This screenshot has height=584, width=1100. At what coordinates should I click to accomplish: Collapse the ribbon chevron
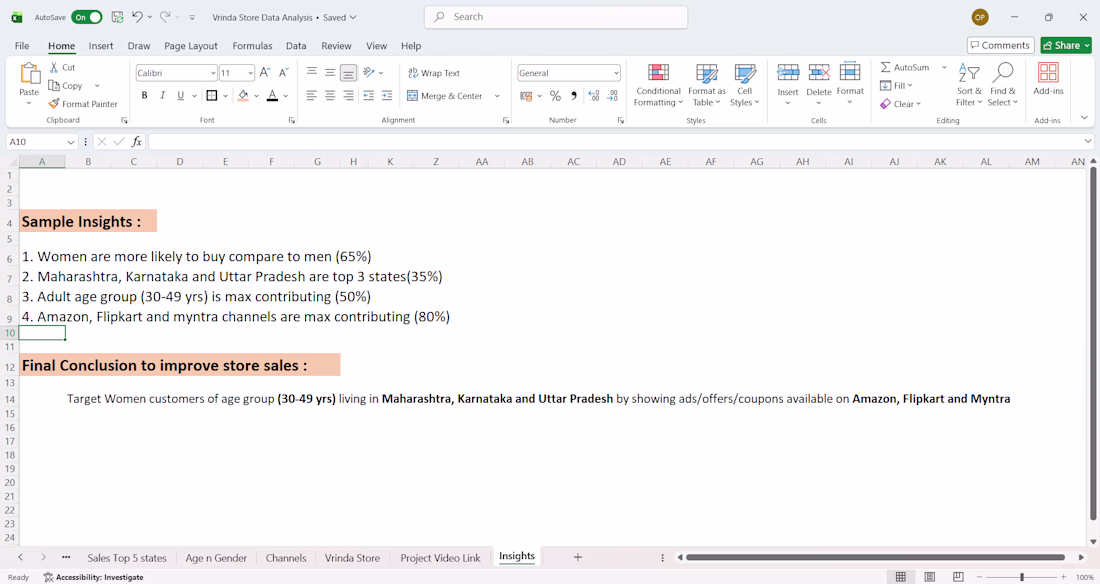coord(1084,118)
